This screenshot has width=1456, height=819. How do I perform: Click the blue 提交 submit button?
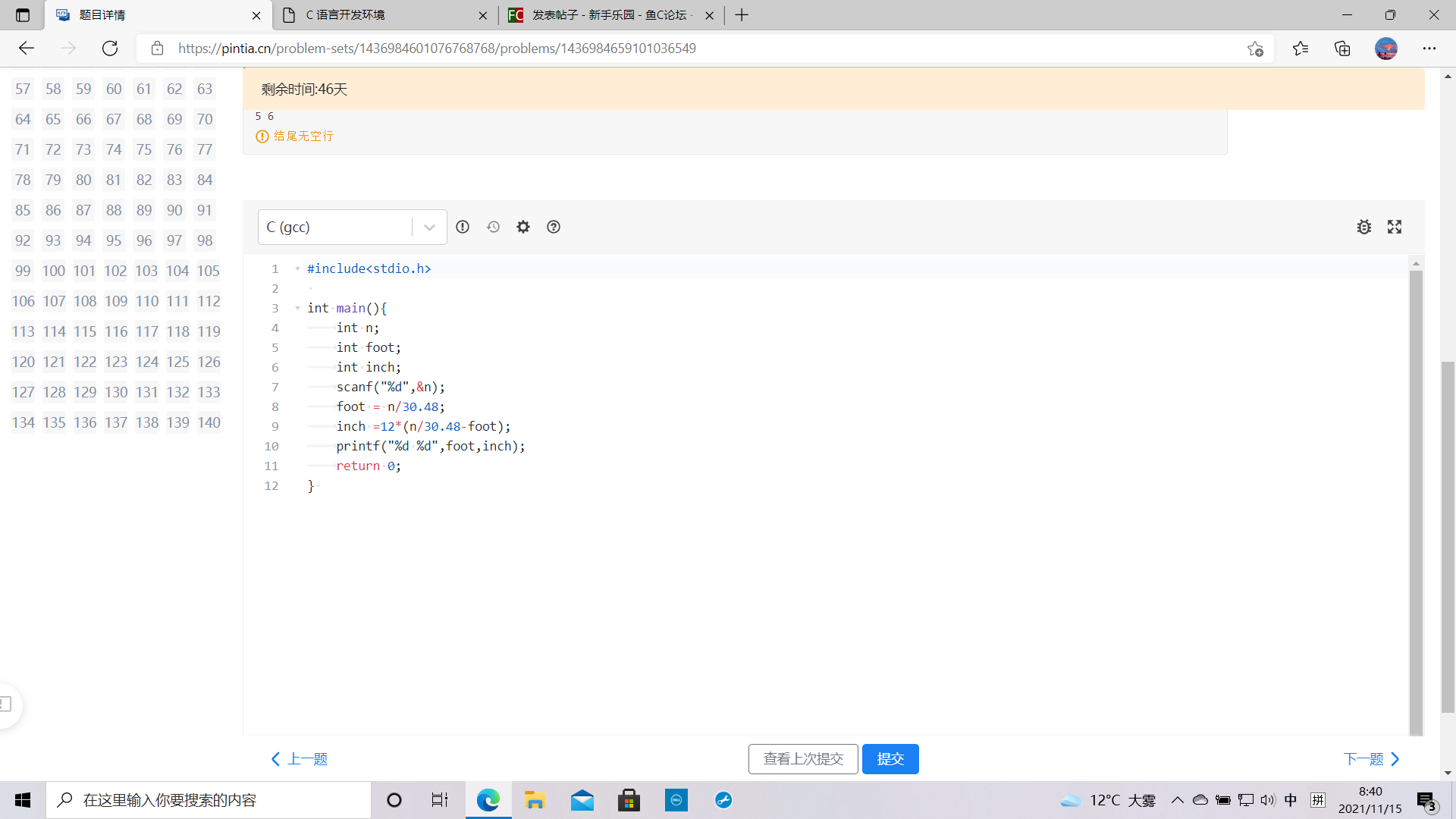pos(890,759)
